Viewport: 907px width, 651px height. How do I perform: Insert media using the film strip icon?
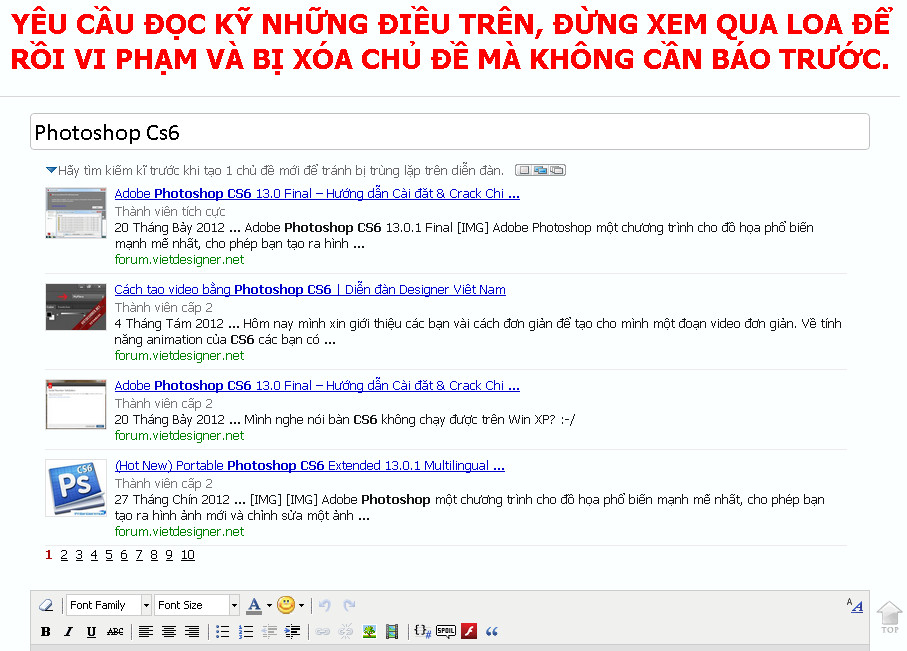[392, 631]
